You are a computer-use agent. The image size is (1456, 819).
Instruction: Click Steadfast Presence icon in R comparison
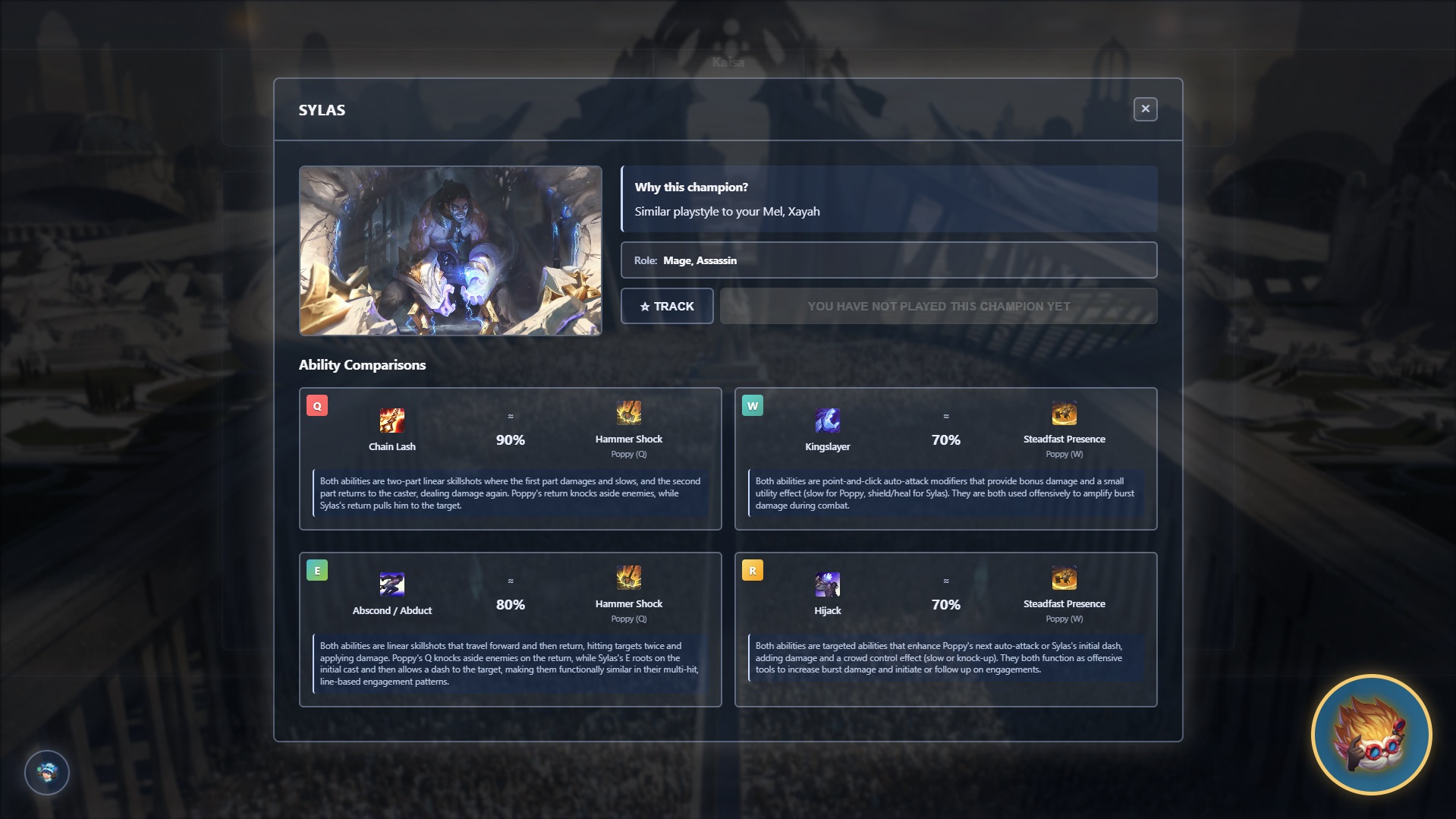[x=1064, y=578]
